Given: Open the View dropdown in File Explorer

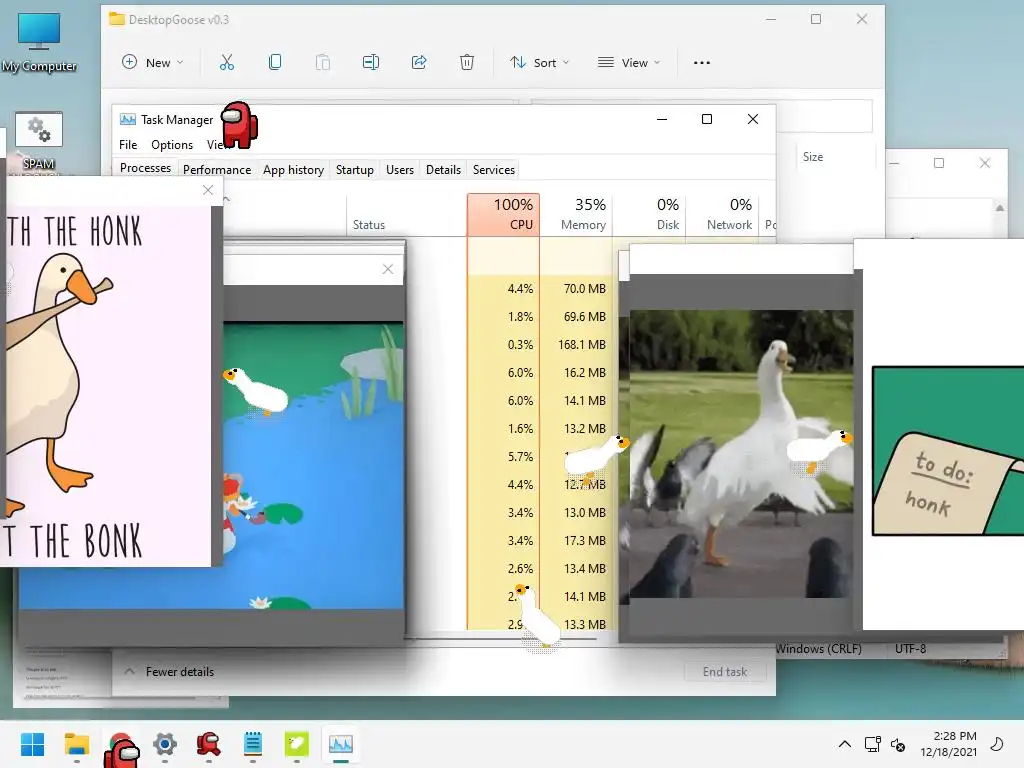Looking at the screenshot, I should tap(629, 63).
